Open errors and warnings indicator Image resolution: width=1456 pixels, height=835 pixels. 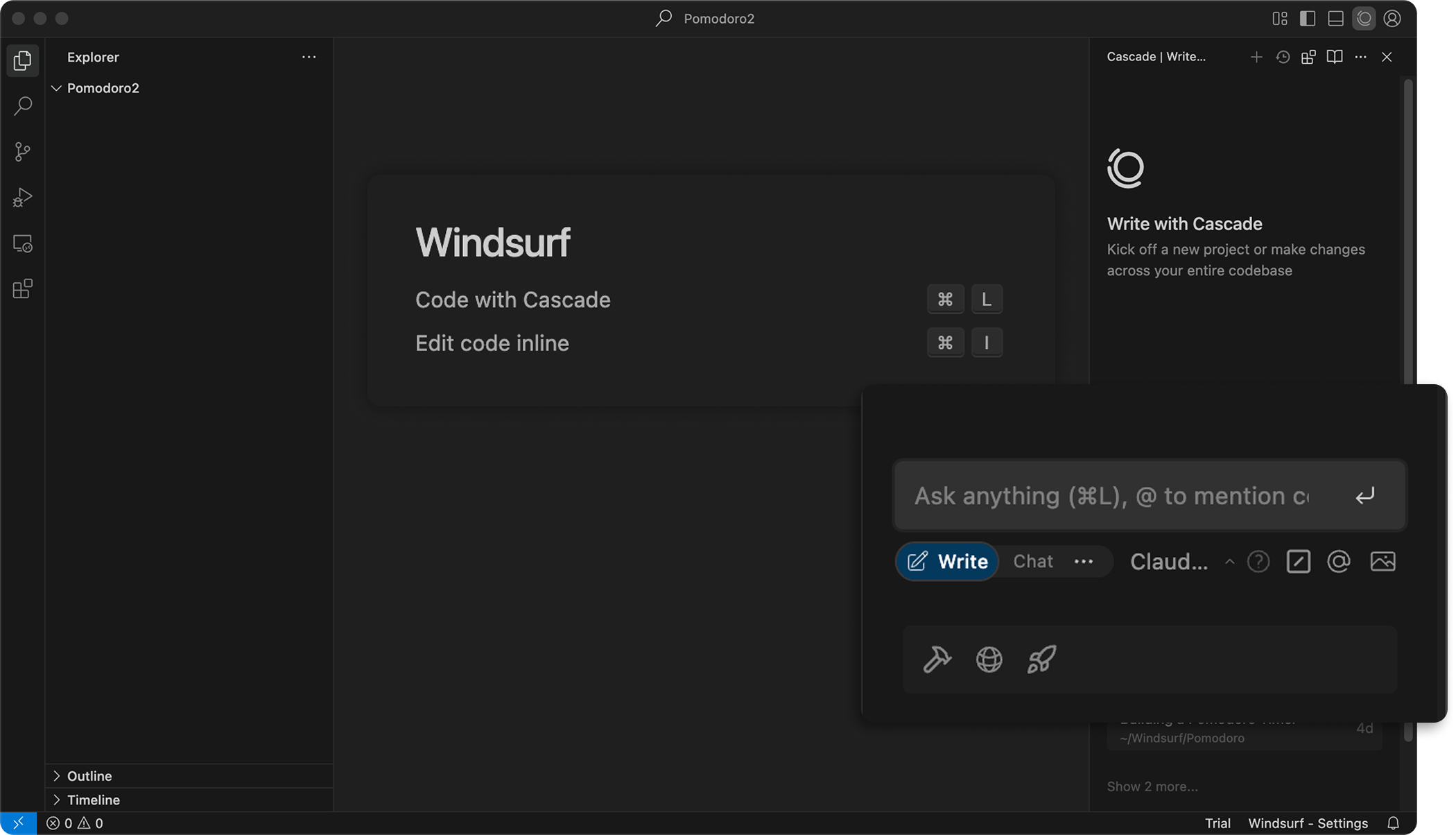pyautogui.click(x=75, y=823)
